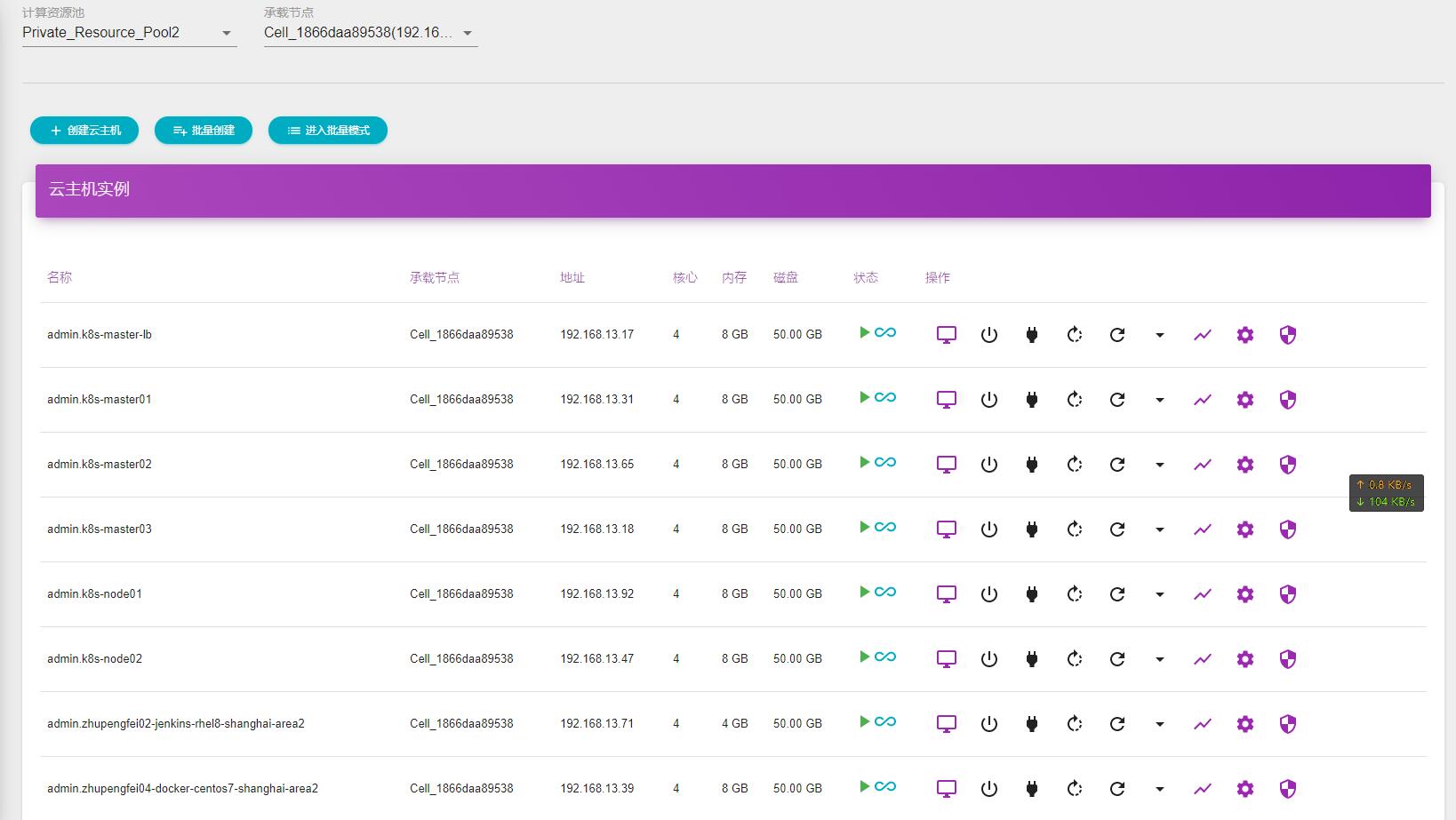
Task: Click the admin.k8s-master03 instance name
Action: pos(100,529)
